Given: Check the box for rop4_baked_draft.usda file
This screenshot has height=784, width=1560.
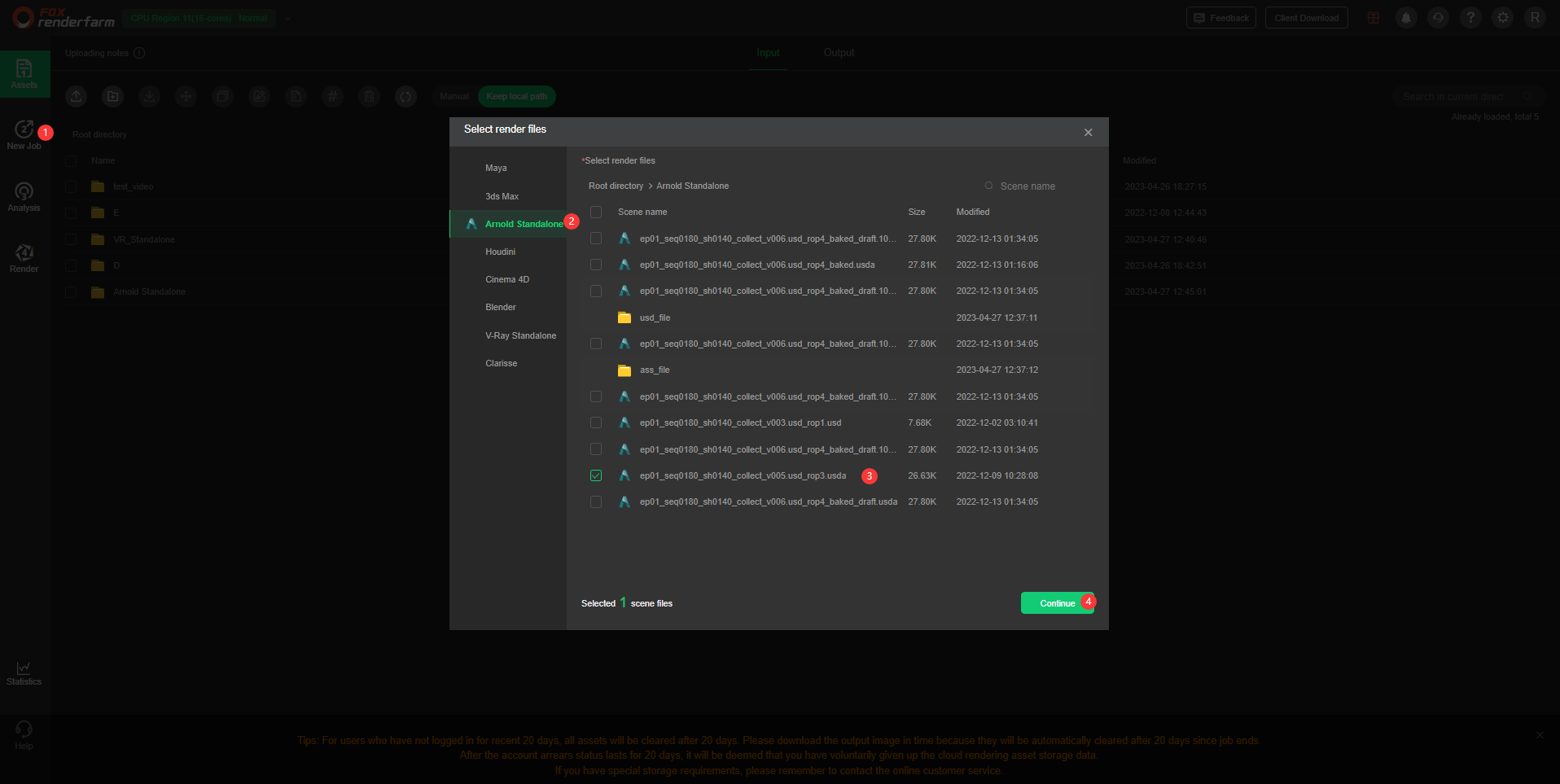Looking at the screenshot, I should [x=596, y=501].
